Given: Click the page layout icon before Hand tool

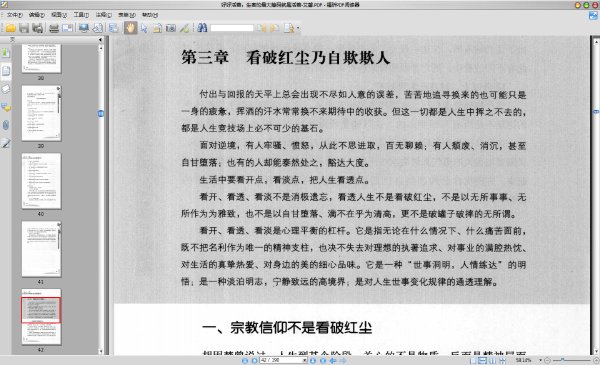Looking at the screenshot, I should pyautogui.click(x=113, y=28).
